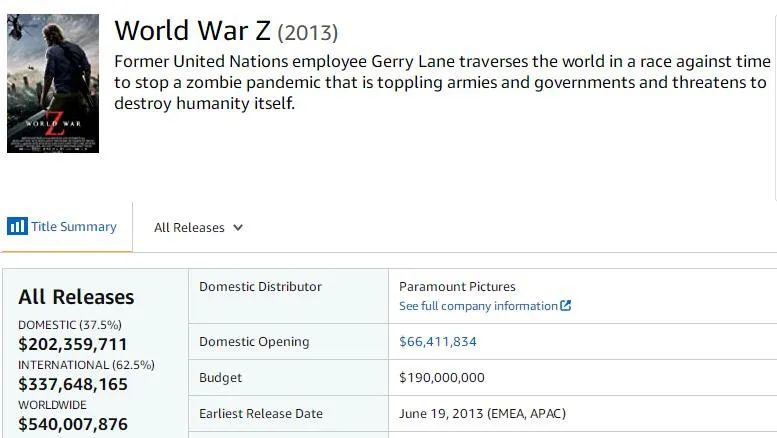
Task: Click the movie synopsis paragraph
Action: (x=442, y=82)
